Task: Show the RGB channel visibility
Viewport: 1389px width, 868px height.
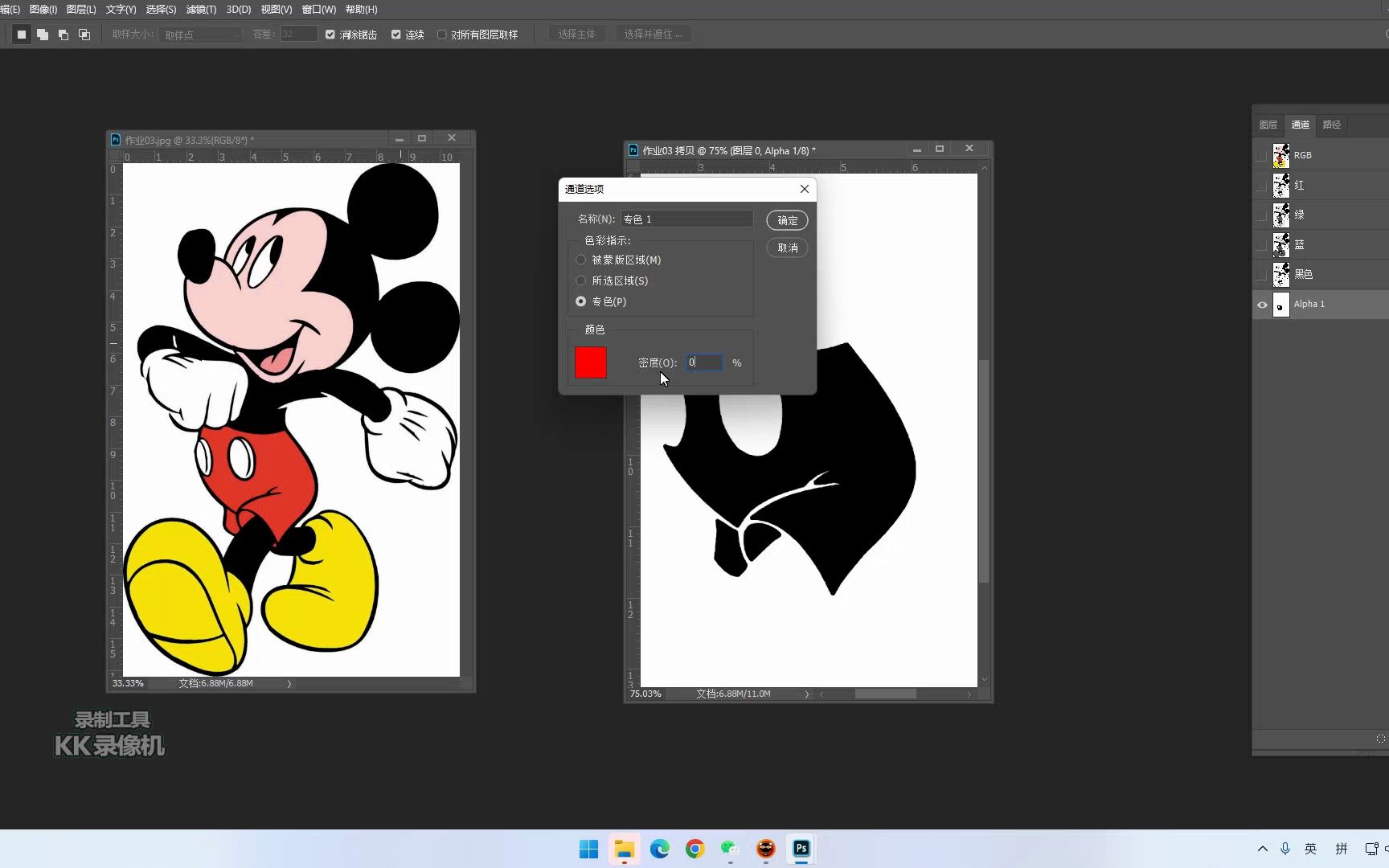Action: [x=1262, y=155]
